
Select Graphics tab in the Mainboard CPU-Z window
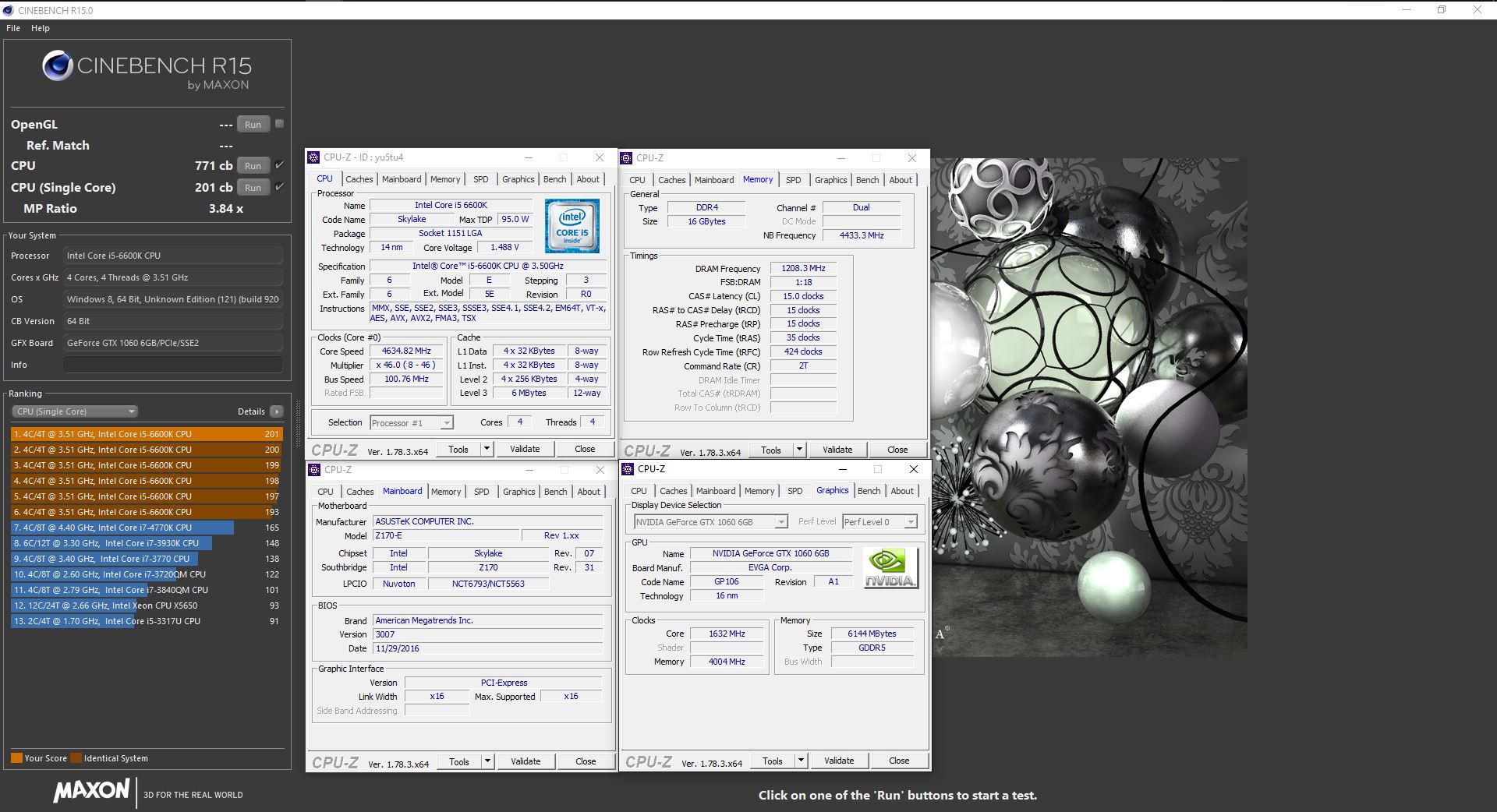519,492
